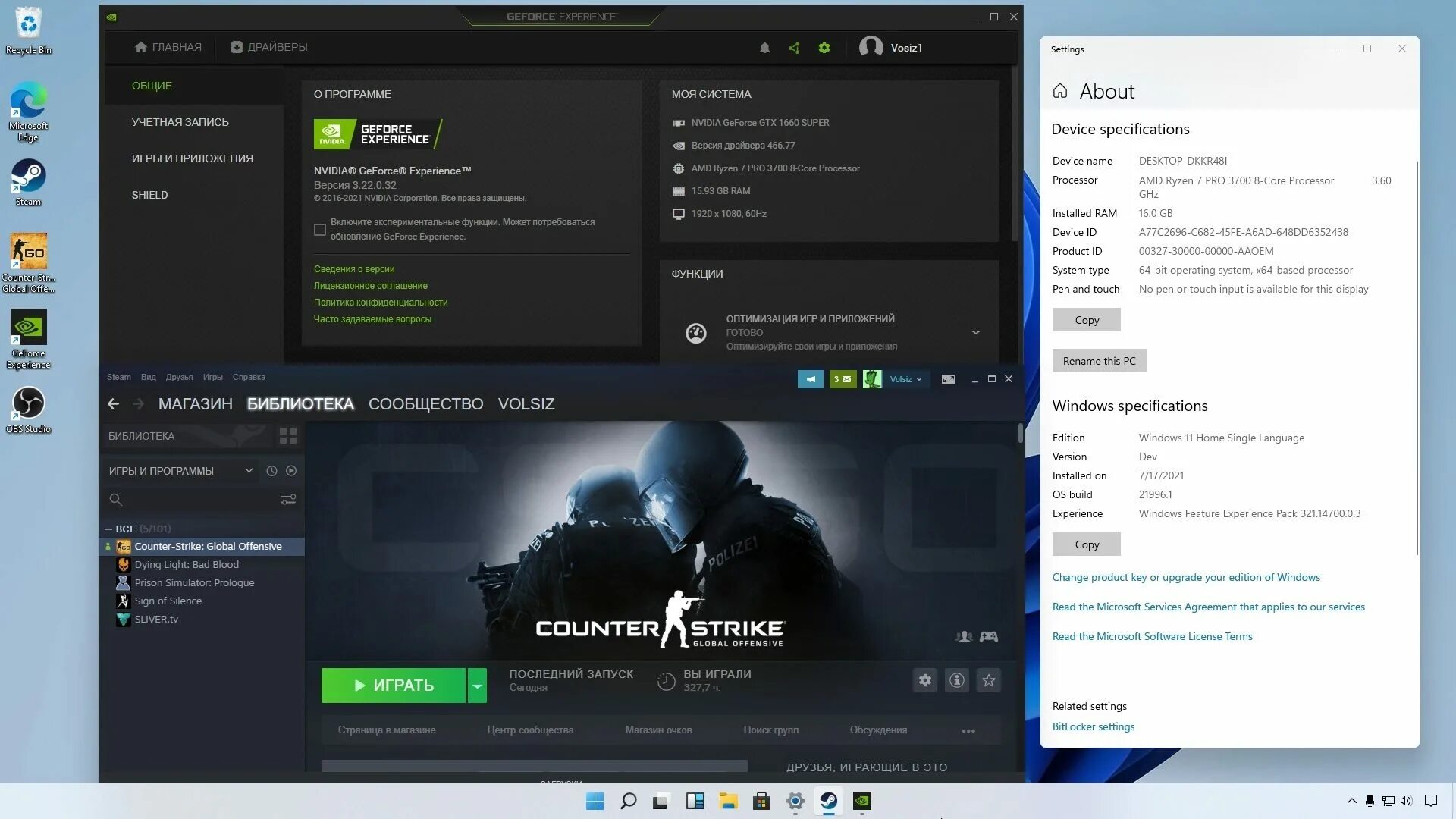Open Games and Programs filter dropdown
1456x819 pixels.
click(x=249, y=471)
